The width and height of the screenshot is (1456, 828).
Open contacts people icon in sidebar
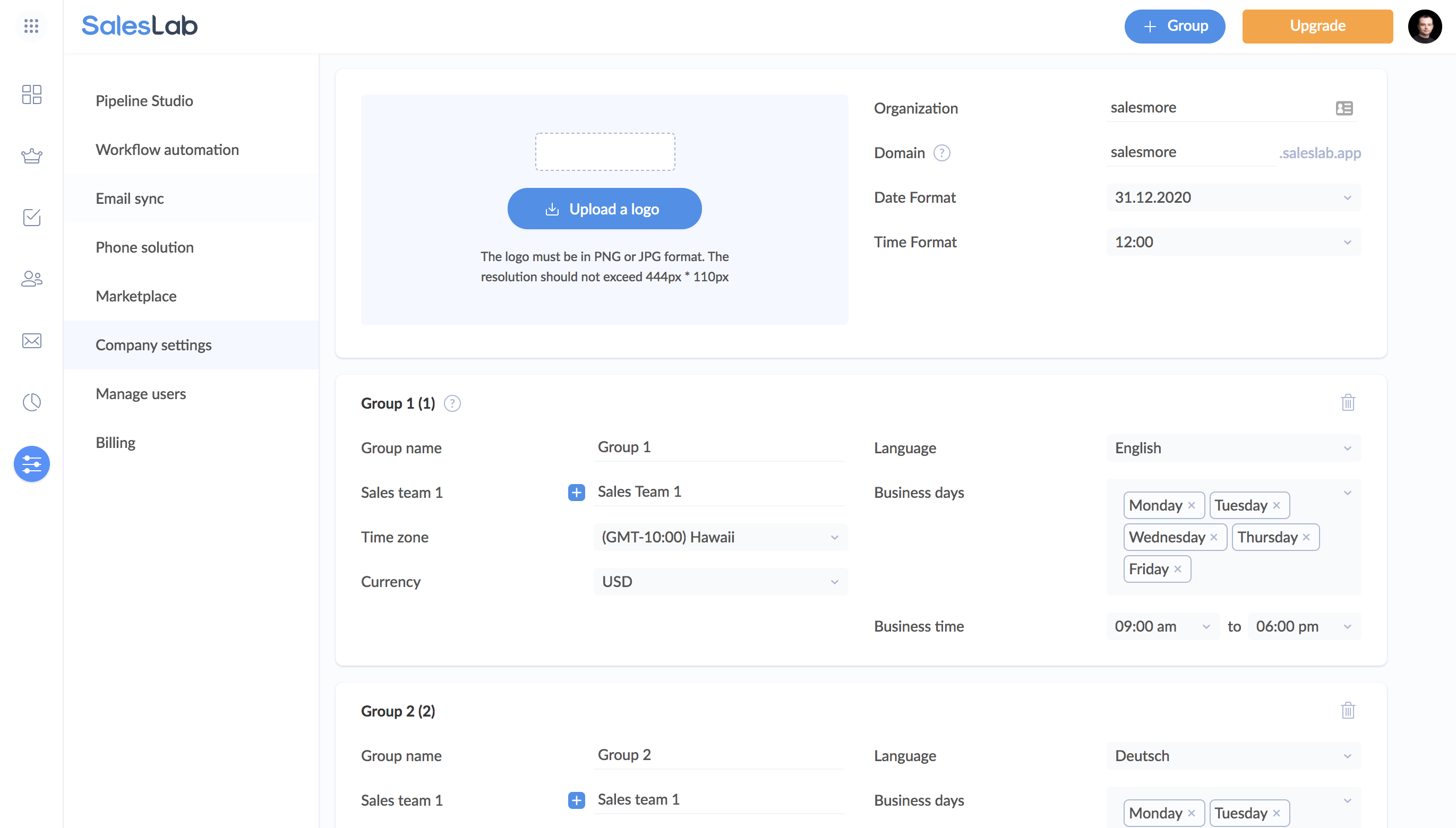31,279
